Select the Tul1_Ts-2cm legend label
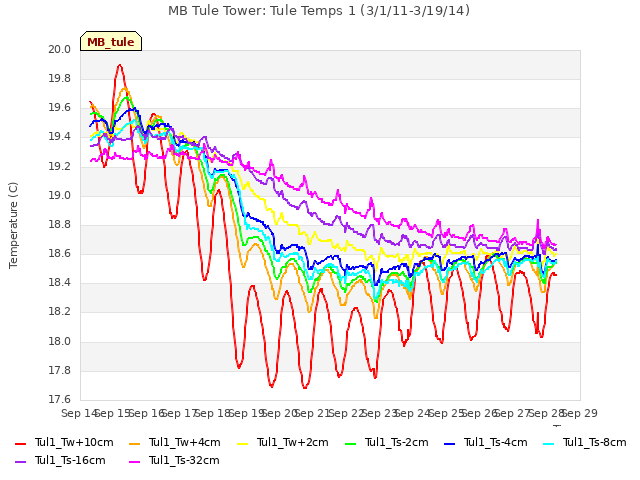This screenshot has width=640, height=480. click(x=396, y=442)
